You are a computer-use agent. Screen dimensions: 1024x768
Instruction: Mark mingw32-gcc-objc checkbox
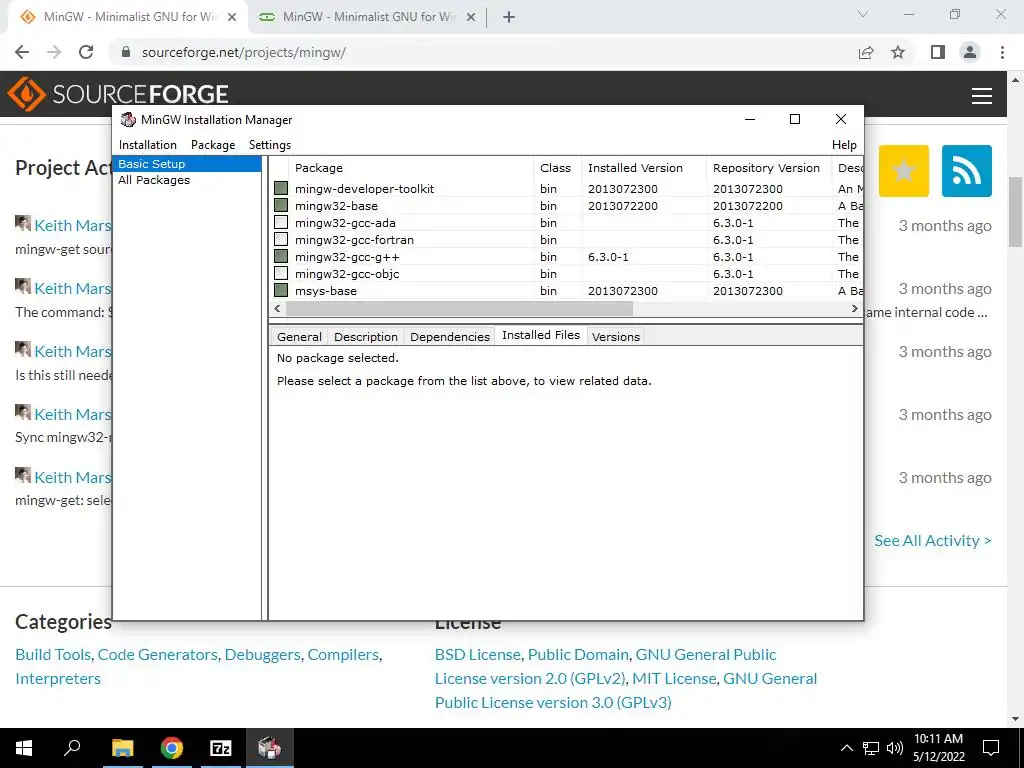[x=281, y=273]
